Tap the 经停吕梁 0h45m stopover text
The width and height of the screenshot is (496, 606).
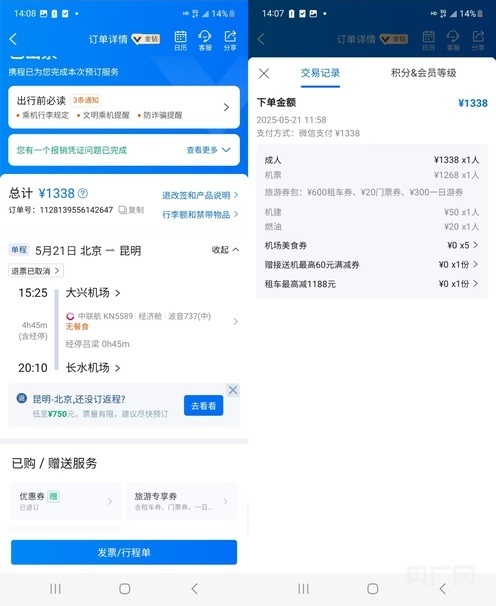pyautogui.click(x=97, y=344)
